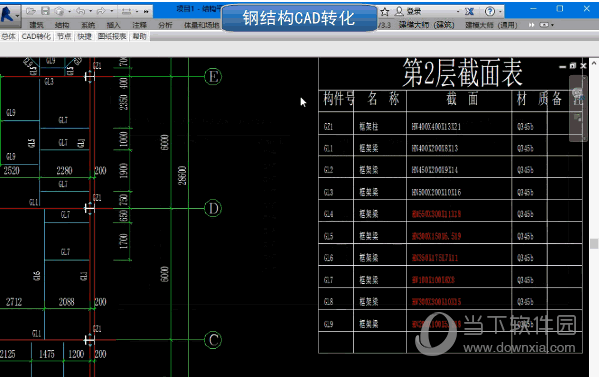This screenshot has height=377, width=600.
Task: Open the 体量和场地 ribbon tab
Action: [x=201, y=25]
